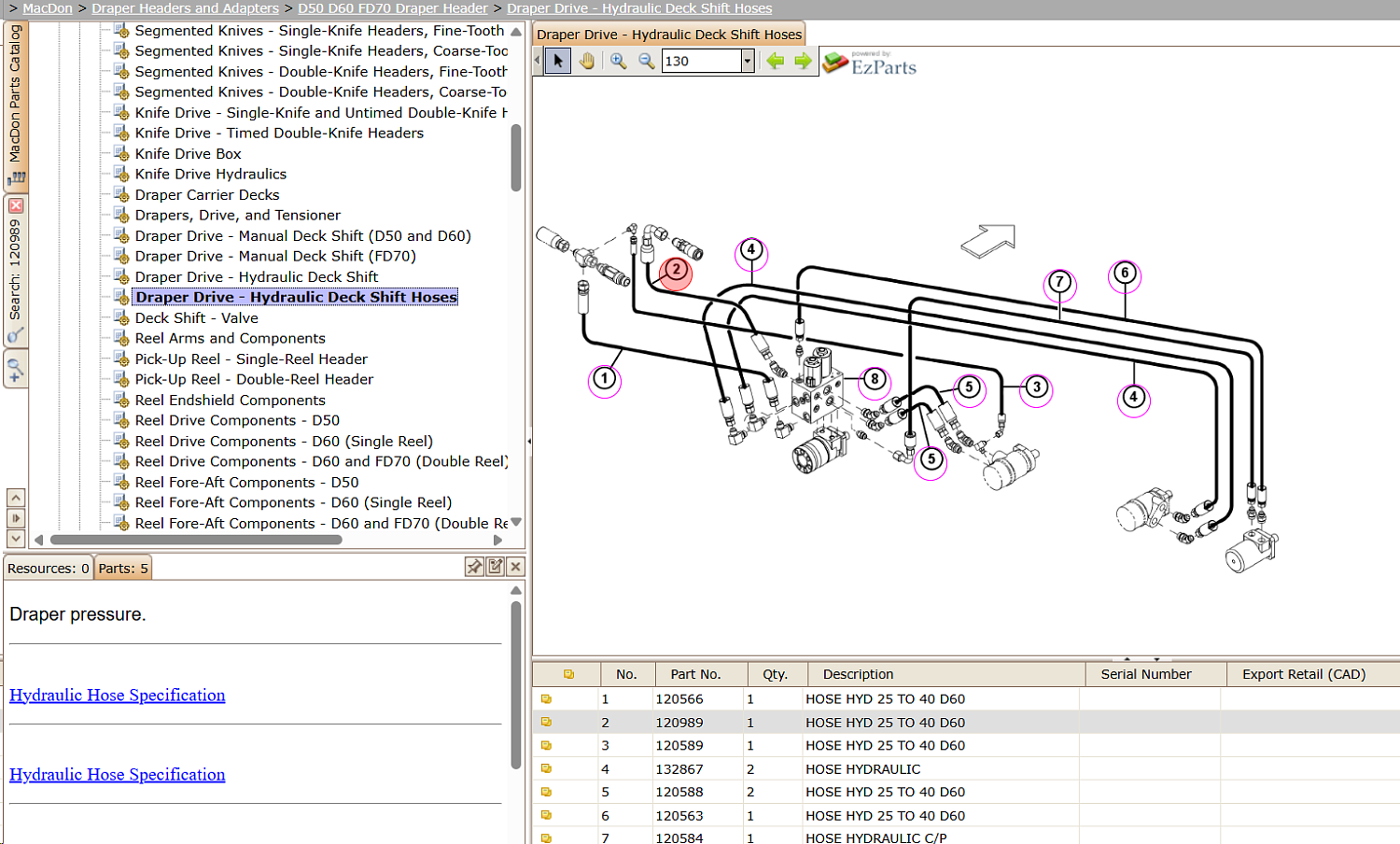The height and width of the screenshot is (844, 1400).
Task: Click the cart icon in part 120588 row
Action: 546,793
